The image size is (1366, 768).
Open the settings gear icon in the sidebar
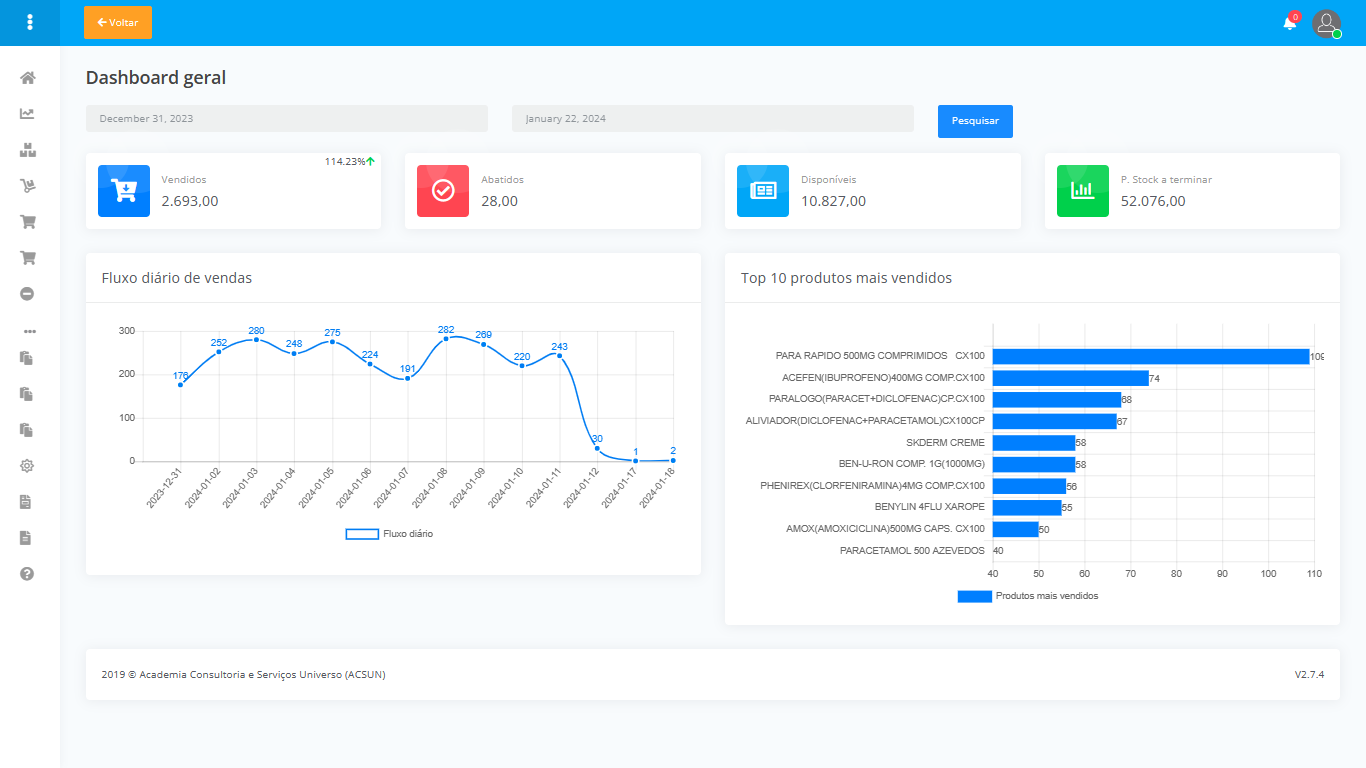click(x=28, y=465)
